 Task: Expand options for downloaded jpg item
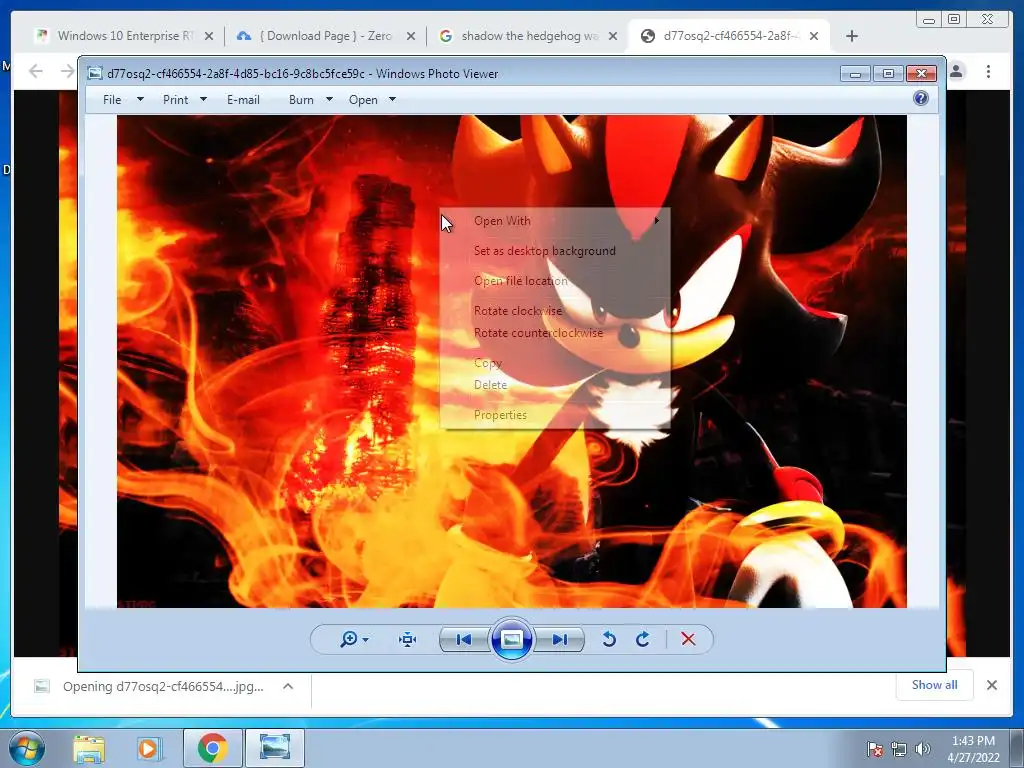(288, 686)
